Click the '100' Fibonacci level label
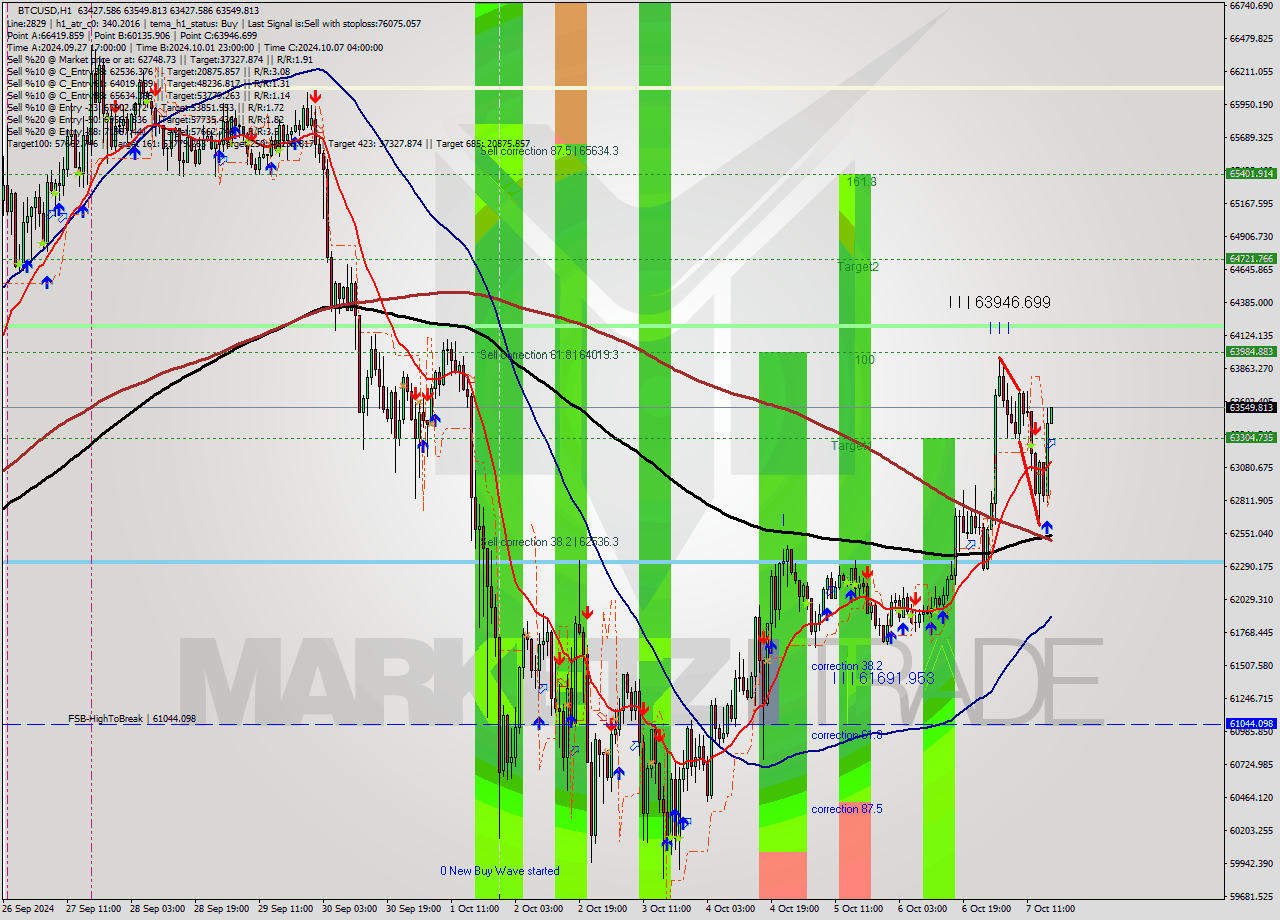 pyautogui.click(x=864, y=359)
